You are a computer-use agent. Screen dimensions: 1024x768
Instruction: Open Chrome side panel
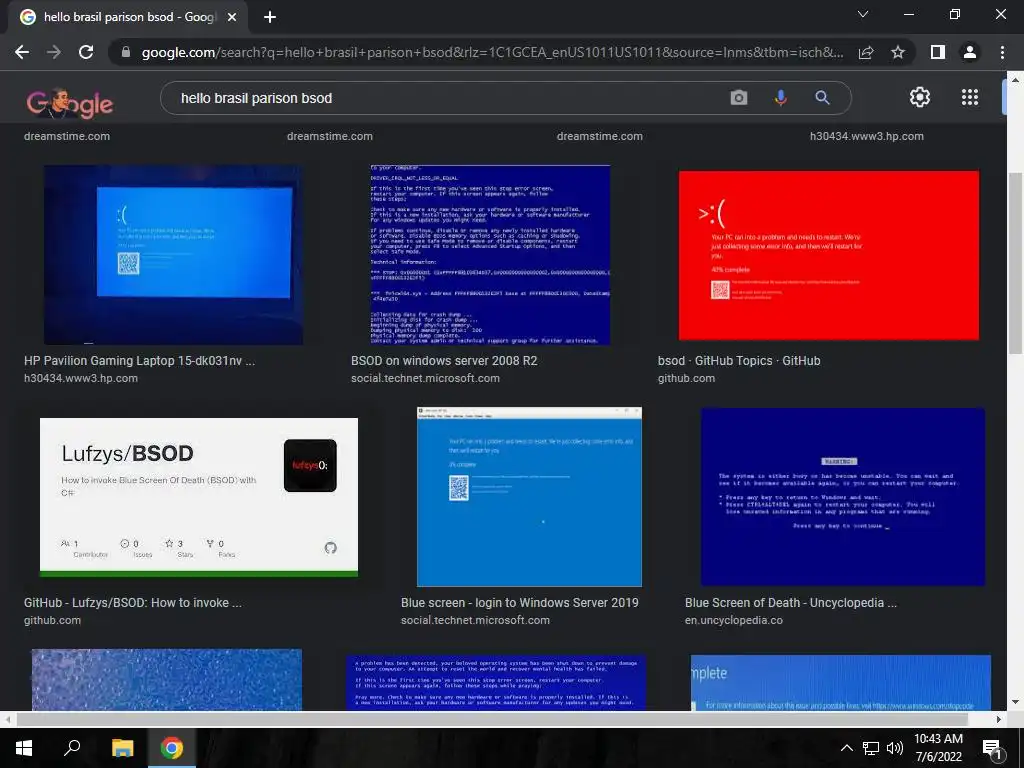(938, 52)
